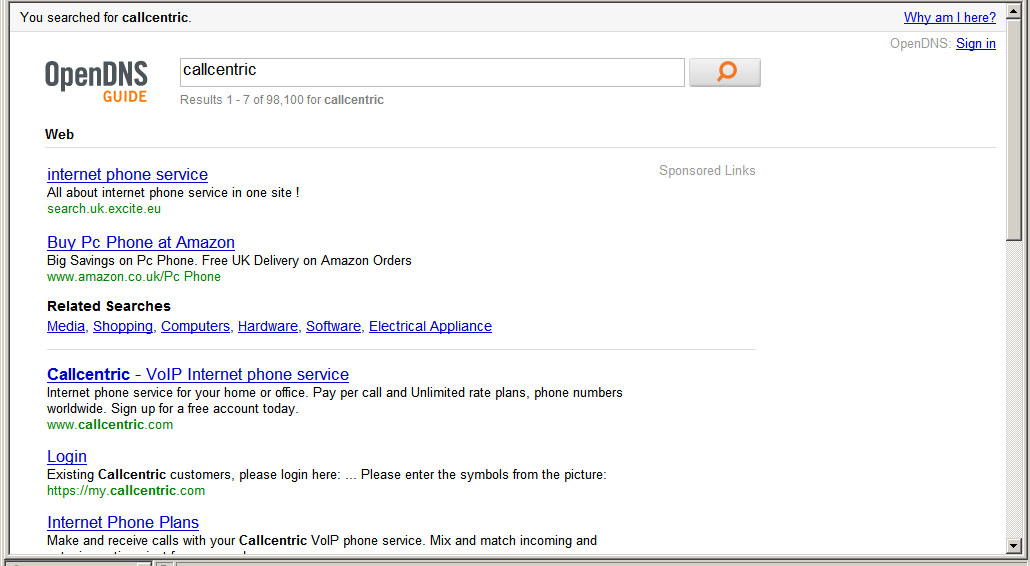Open 'Buy Pc Phone at Amazon' link

(x=140, y=242)
